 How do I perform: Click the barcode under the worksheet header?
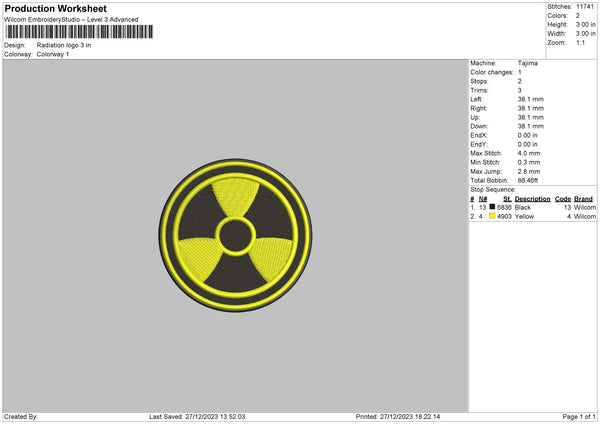coord(79,32)
